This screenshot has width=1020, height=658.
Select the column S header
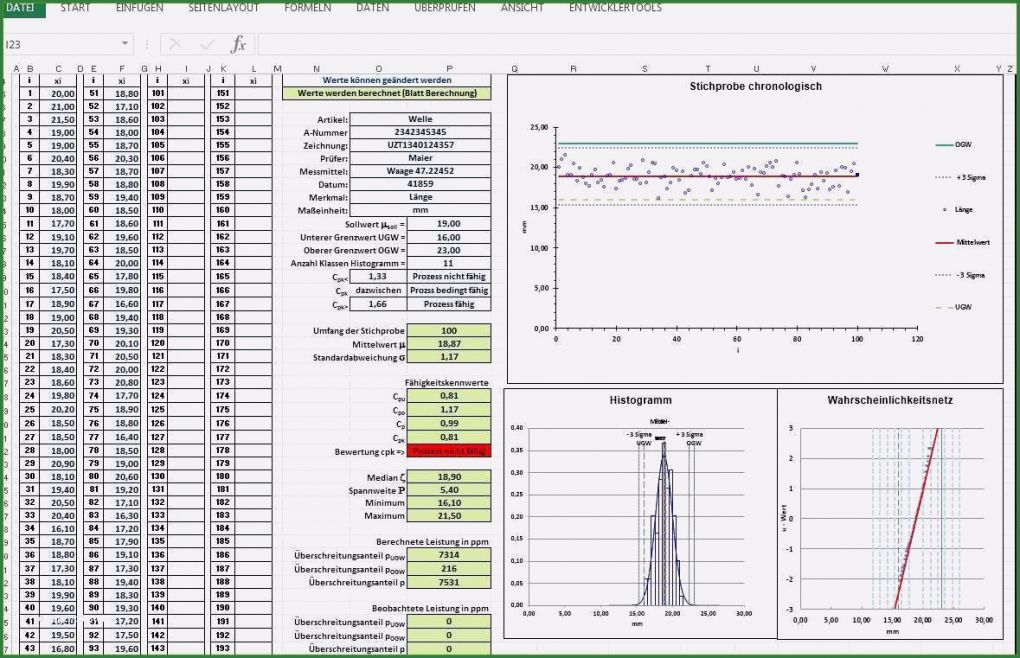point(644,68)
